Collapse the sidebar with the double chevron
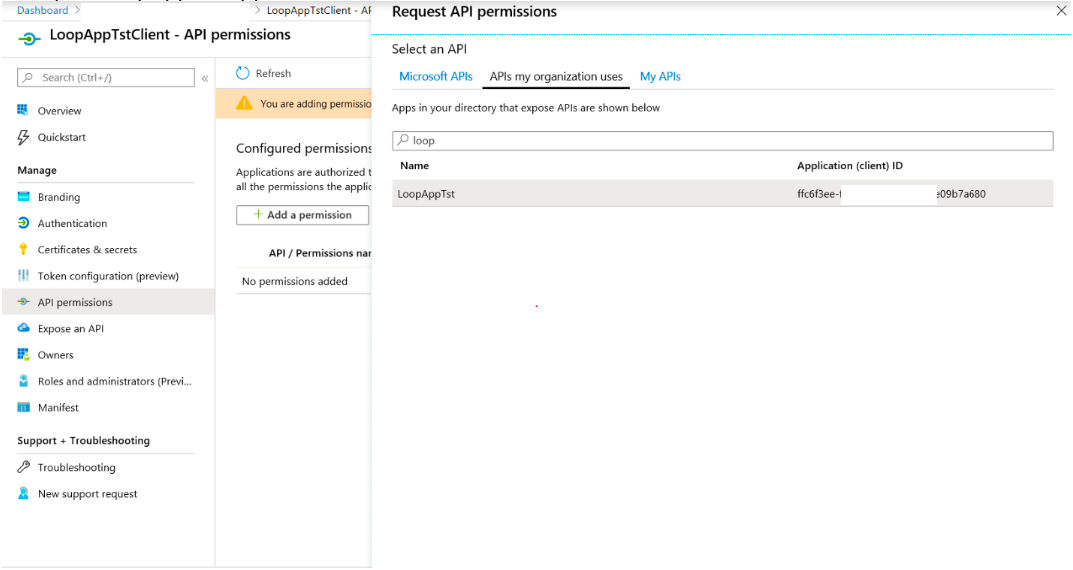This screenshot has width=1073, height=570. click(x=205, y=79)
